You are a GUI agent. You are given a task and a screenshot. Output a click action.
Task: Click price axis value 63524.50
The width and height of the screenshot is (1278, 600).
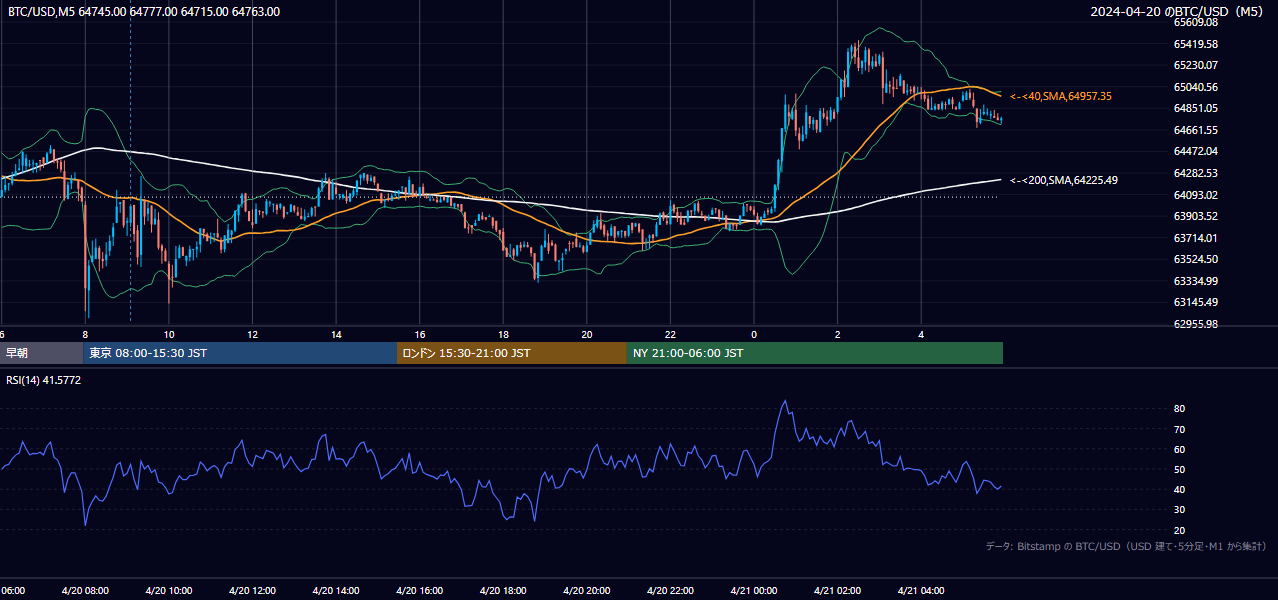pyautogui.click(x=1195, y=259)
